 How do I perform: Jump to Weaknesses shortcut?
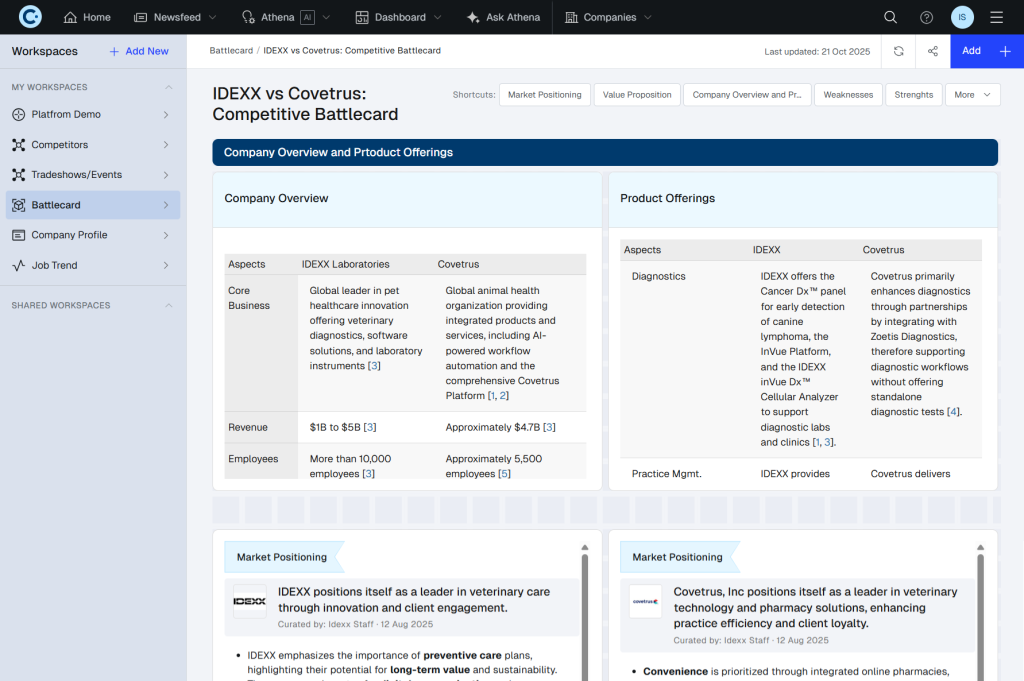click(848, 95)
